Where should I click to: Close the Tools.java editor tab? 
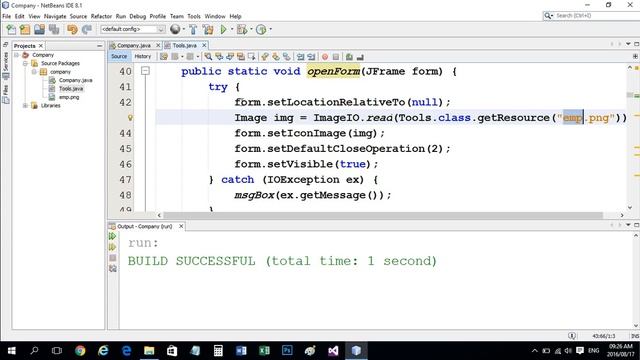tap(204, 45)
